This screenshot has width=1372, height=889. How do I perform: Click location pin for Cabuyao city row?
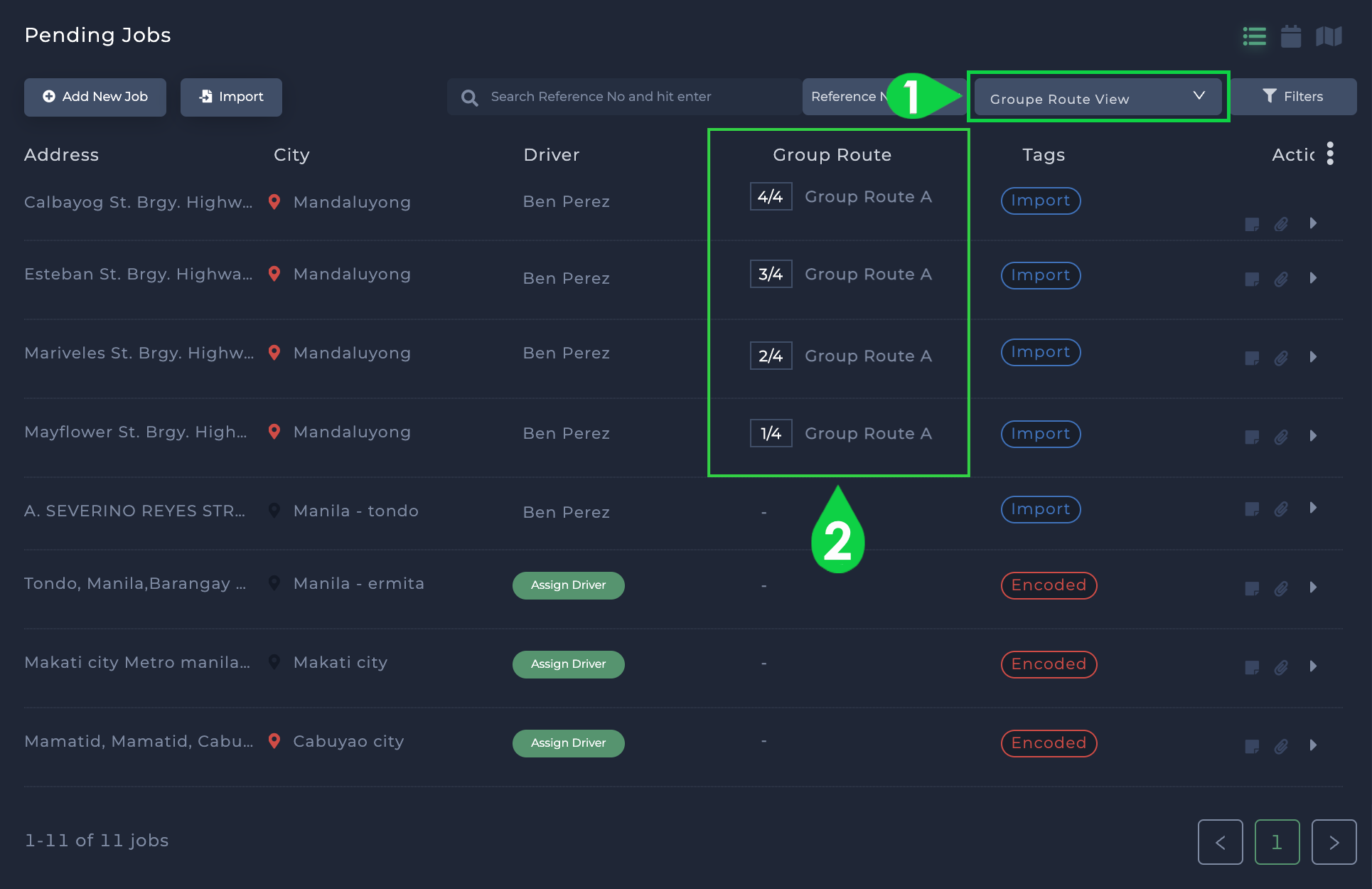click(x=274, y=741)
